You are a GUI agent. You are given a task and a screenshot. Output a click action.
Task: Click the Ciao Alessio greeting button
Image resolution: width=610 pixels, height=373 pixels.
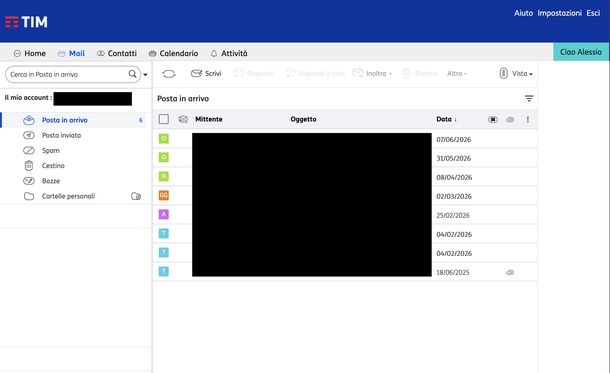point(581,52)
